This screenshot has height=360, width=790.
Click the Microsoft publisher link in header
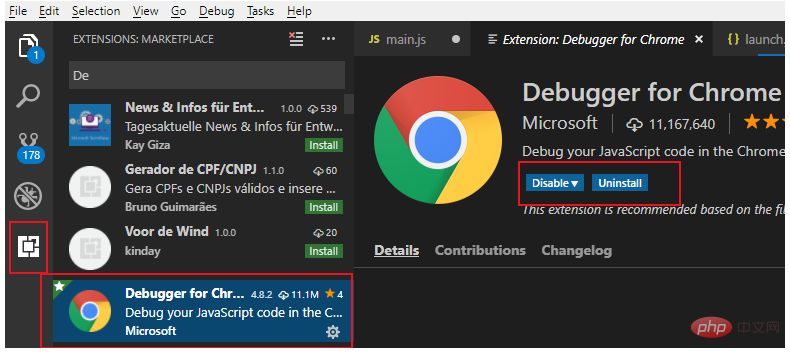[560, 123]
